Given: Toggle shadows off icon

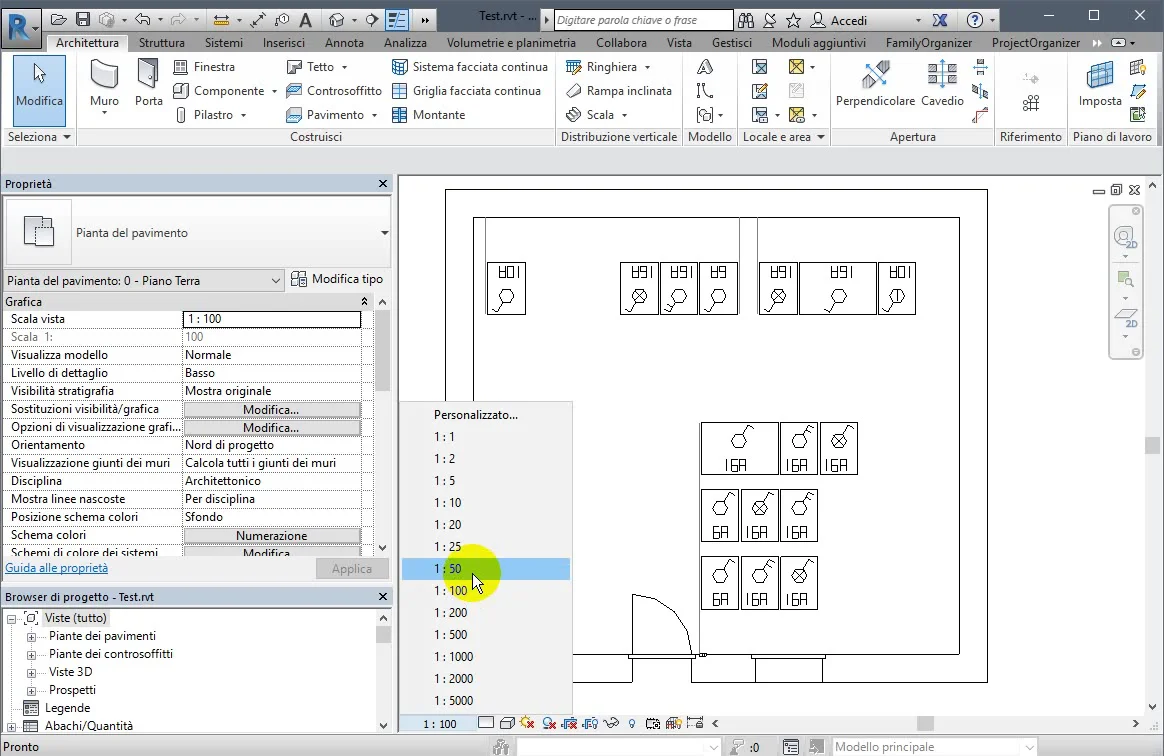Looking at the screenshot, I should coord(549,723).
